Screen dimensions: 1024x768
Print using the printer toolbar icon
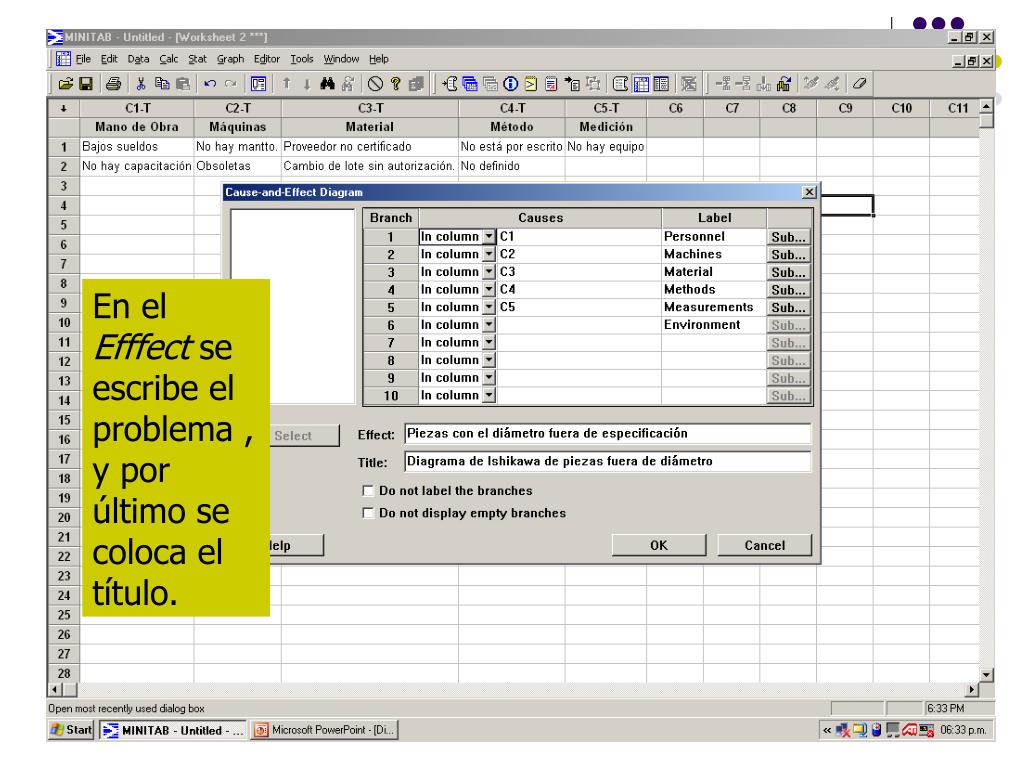[x=114, y=84]
